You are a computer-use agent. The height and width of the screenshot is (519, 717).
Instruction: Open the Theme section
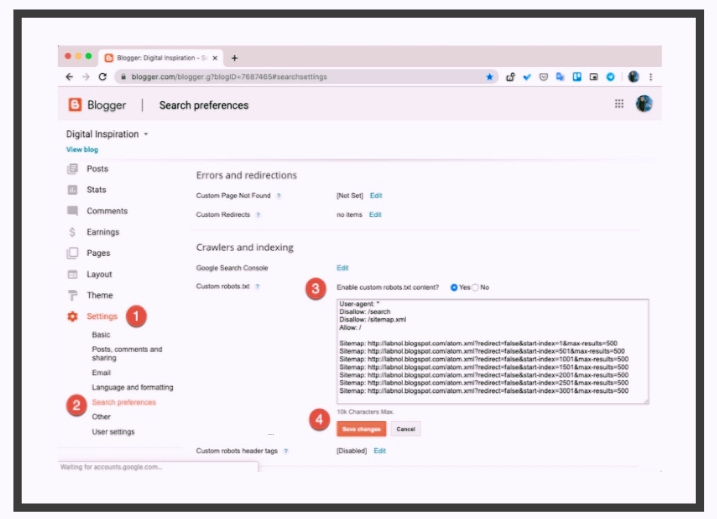pos(100,295)
